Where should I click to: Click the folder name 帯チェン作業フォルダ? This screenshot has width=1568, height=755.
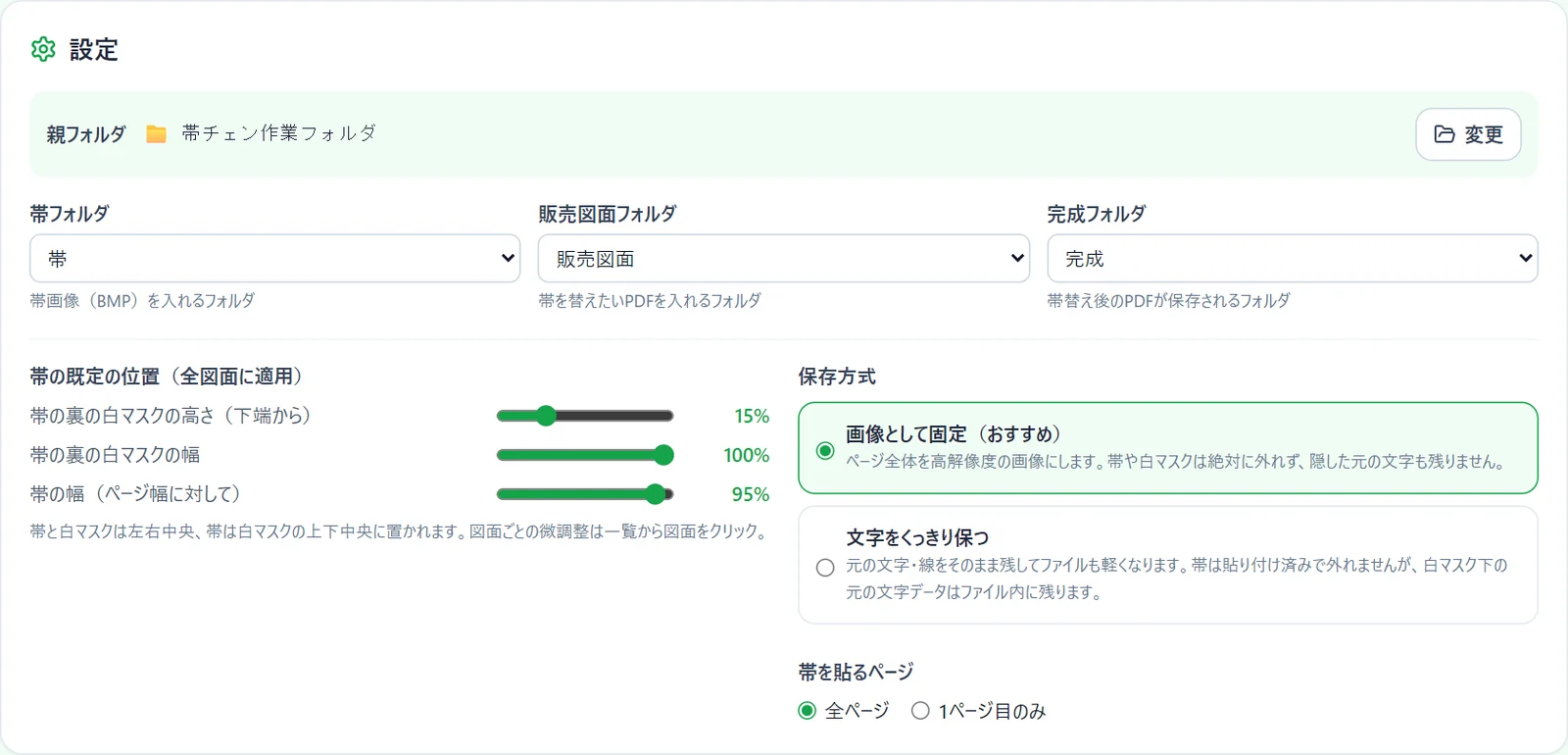coord(279,133)
